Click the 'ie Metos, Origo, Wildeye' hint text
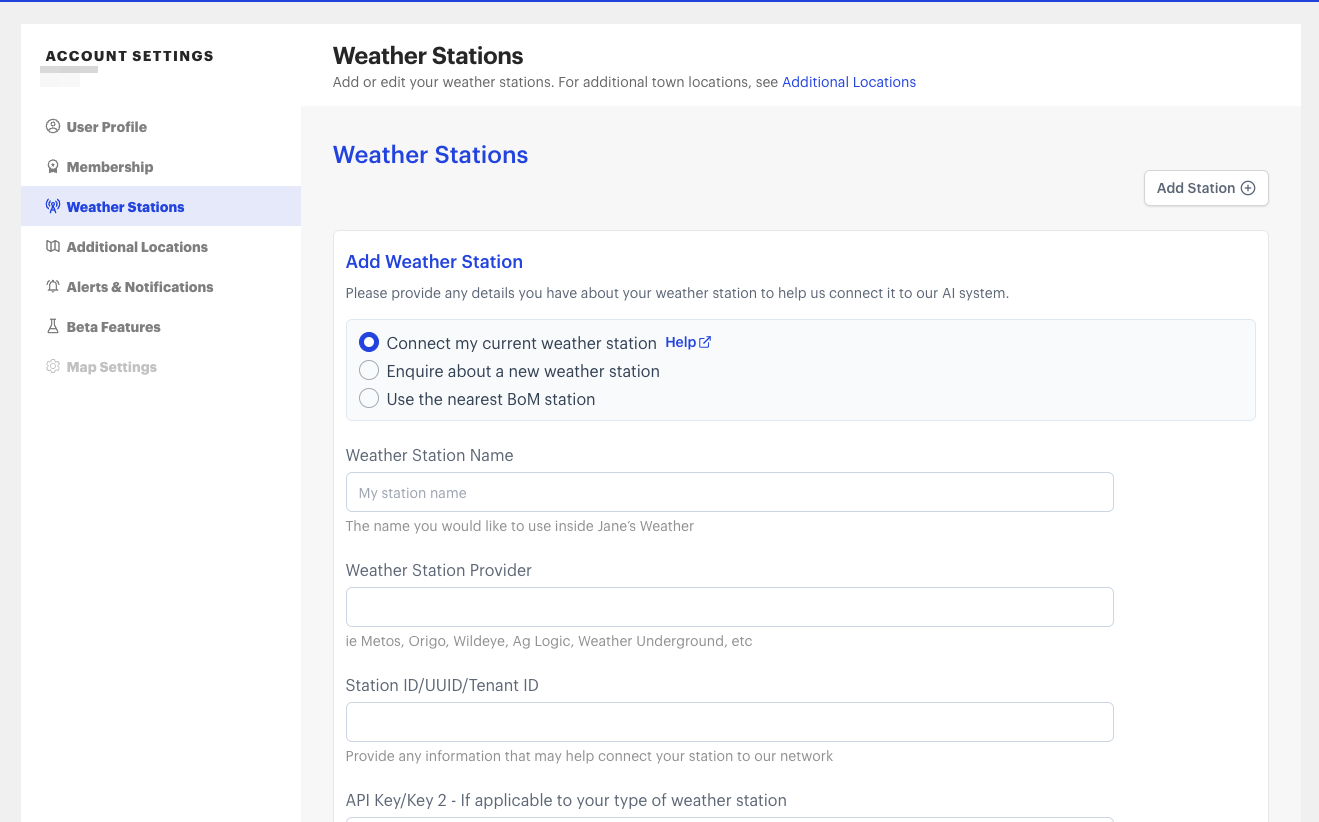This screenshot has width=1319, height=822. point(549,641)
